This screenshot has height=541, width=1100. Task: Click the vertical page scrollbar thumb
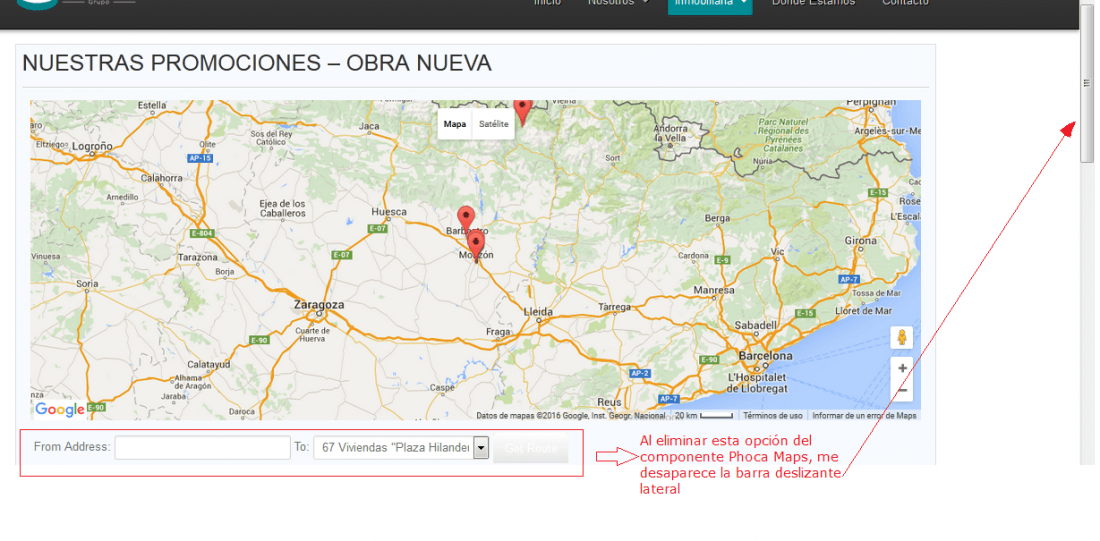coord(1087,84)
